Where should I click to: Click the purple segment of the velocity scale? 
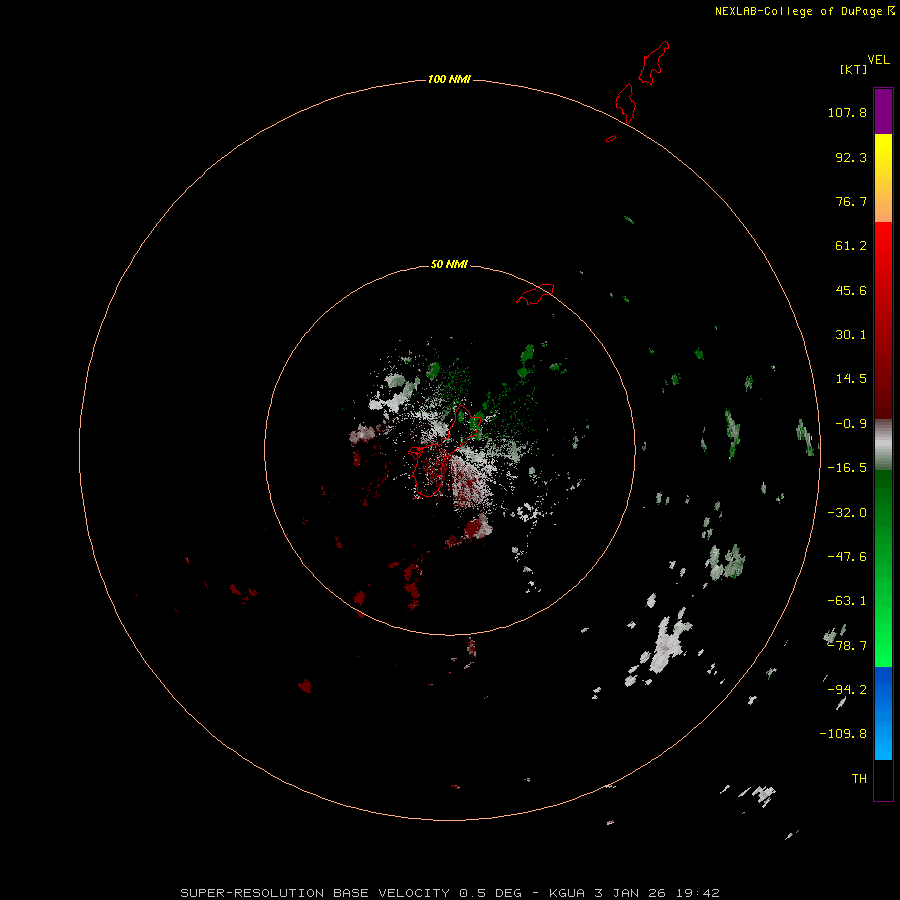[883, 111]
